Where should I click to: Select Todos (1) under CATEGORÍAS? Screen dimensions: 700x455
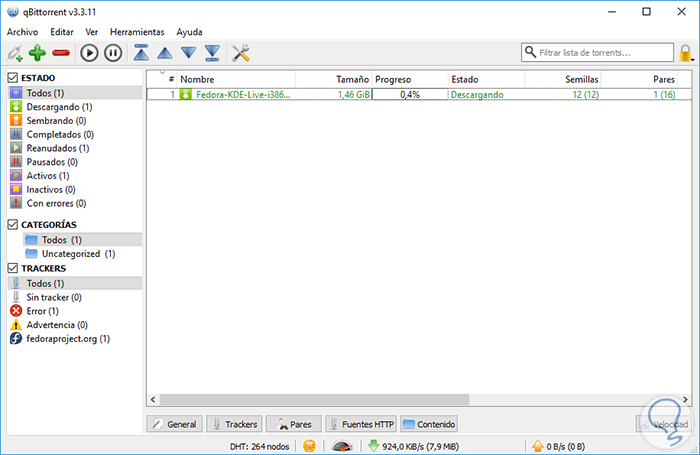82,240
